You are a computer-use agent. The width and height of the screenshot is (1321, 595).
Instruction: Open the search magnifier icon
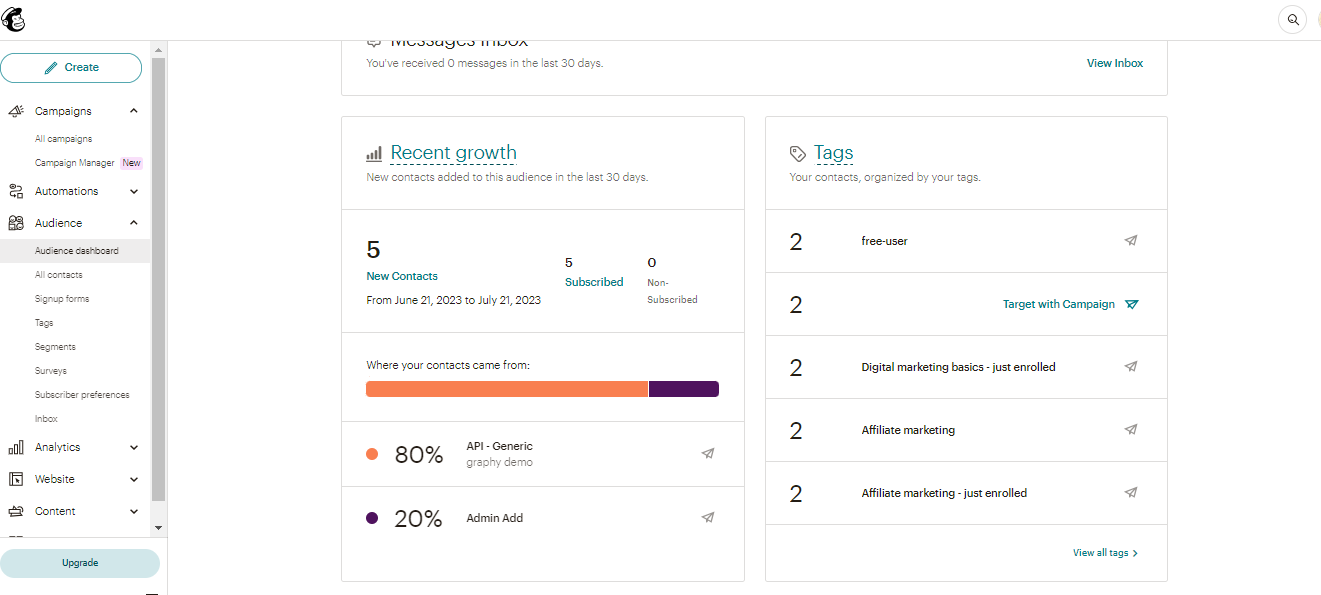[x=1292, y=20]
